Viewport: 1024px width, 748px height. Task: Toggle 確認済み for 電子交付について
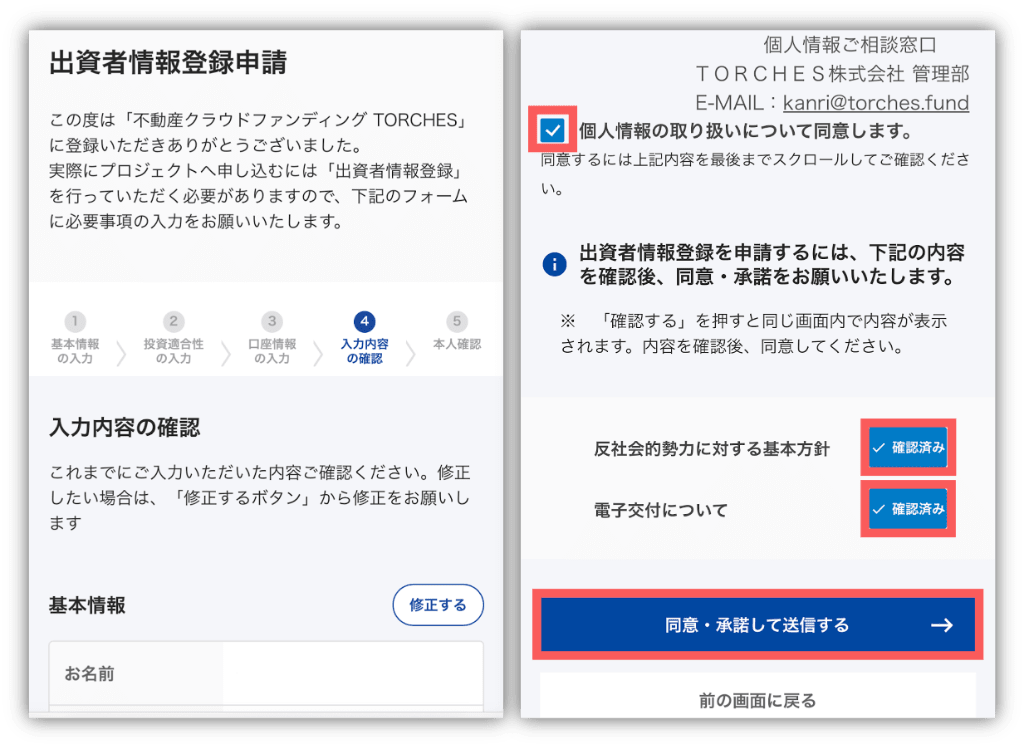(908, 509)
